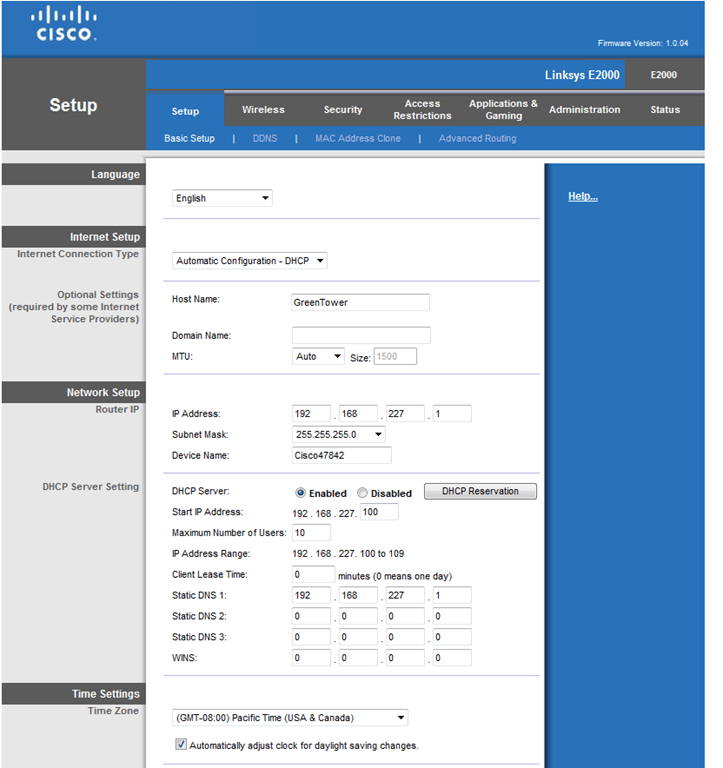Open the Security tab
723x768 pixels.
coord(343,110)
